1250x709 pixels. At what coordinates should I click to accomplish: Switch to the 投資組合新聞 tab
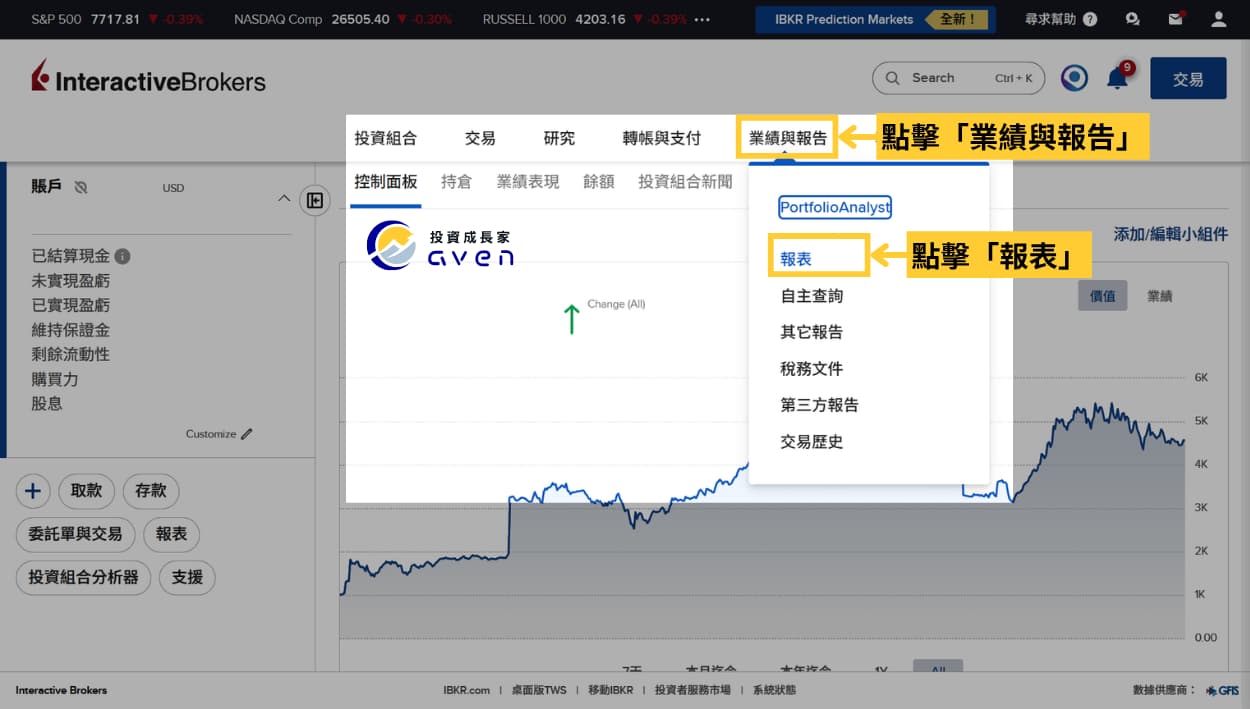click(685, 182)
